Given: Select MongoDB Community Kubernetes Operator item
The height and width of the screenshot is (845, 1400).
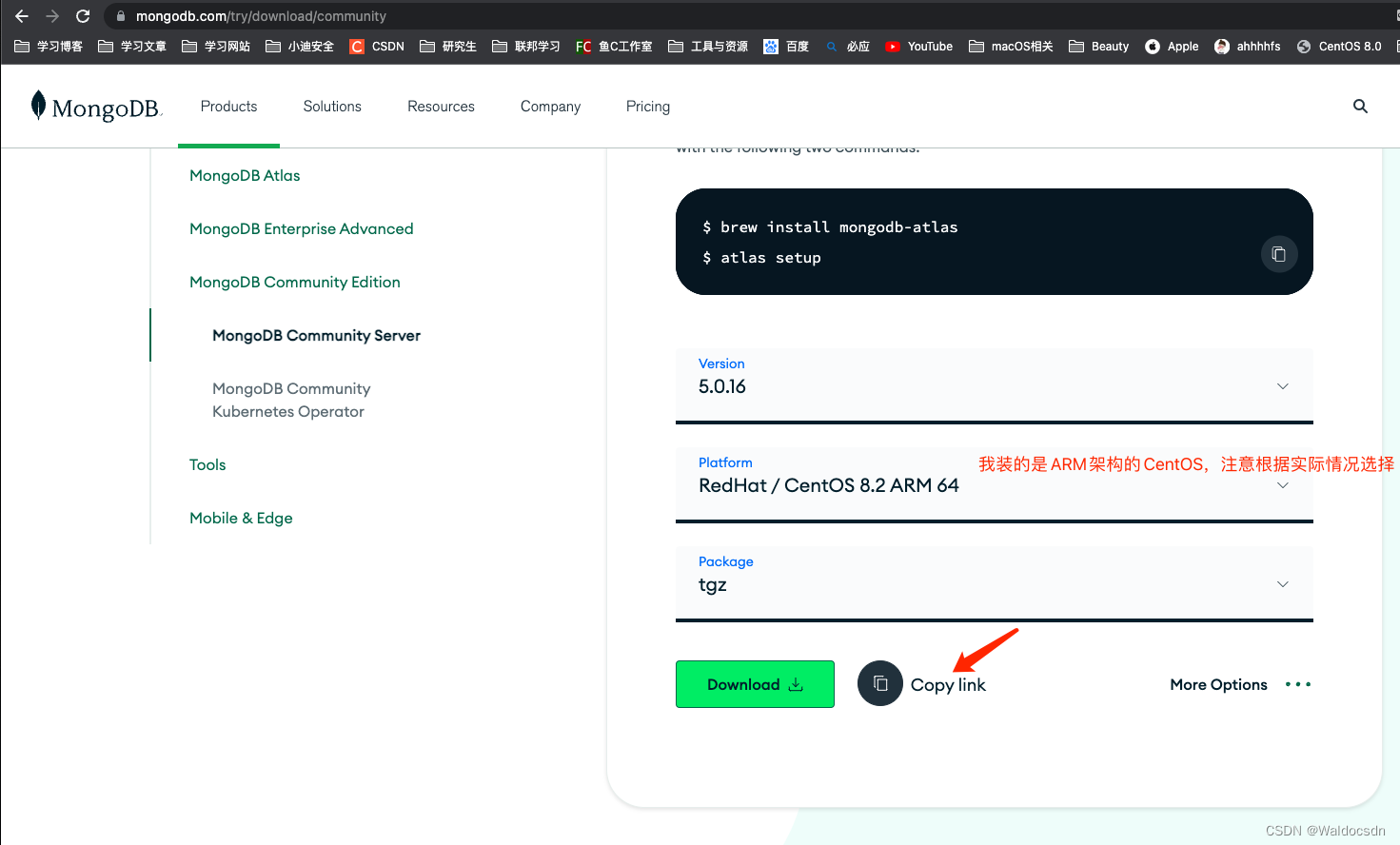Looking at the screenshot, I should pos(291,400).
